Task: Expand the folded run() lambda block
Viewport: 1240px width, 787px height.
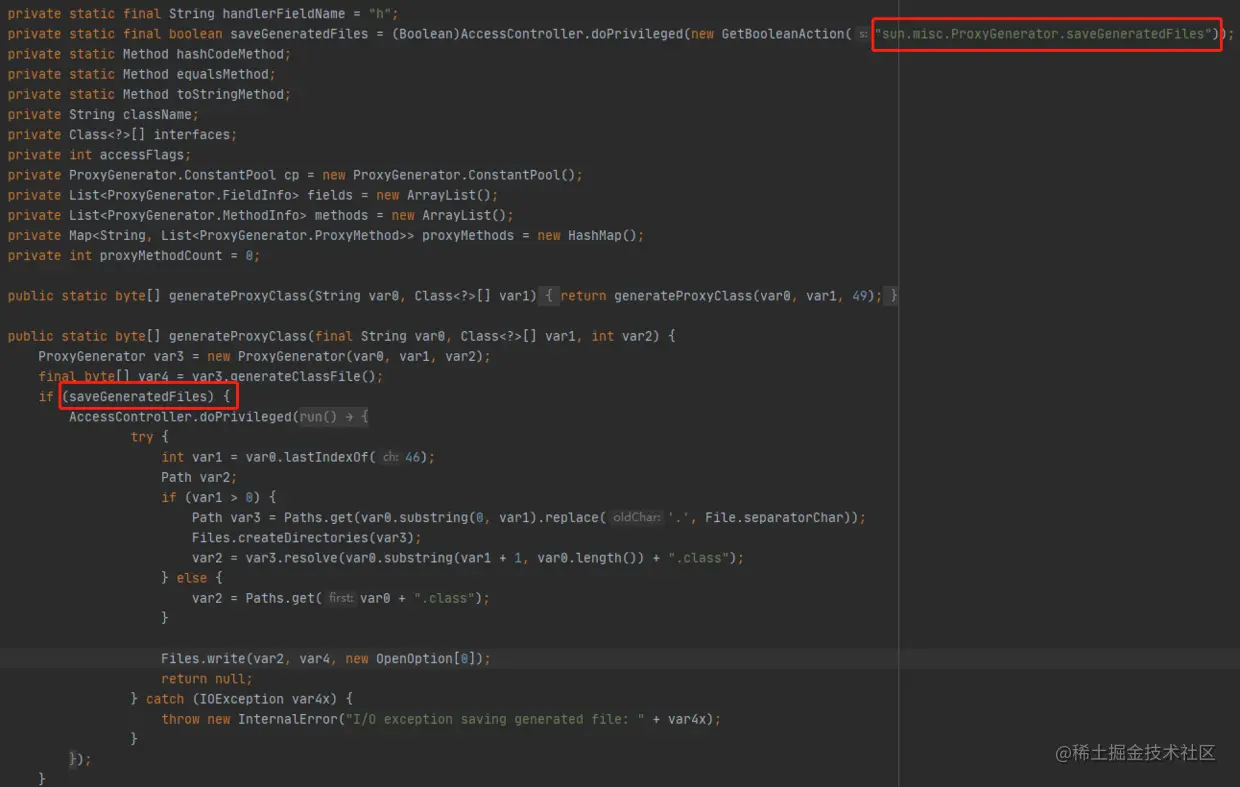Action: click(x=334, y=417)
